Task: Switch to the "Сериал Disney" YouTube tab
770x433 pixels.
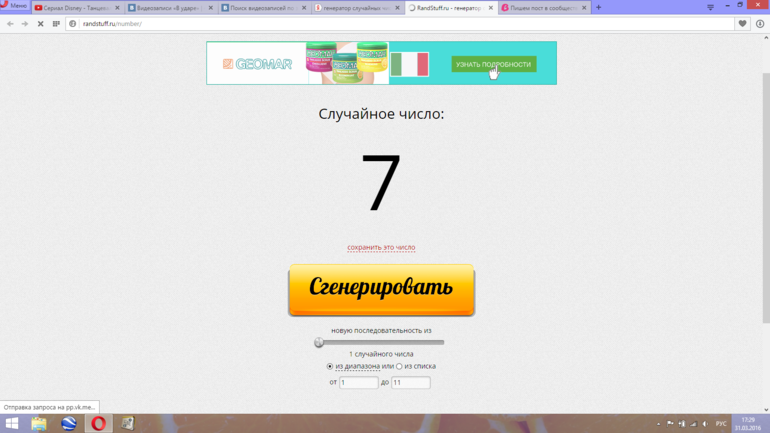Action: 73,8
